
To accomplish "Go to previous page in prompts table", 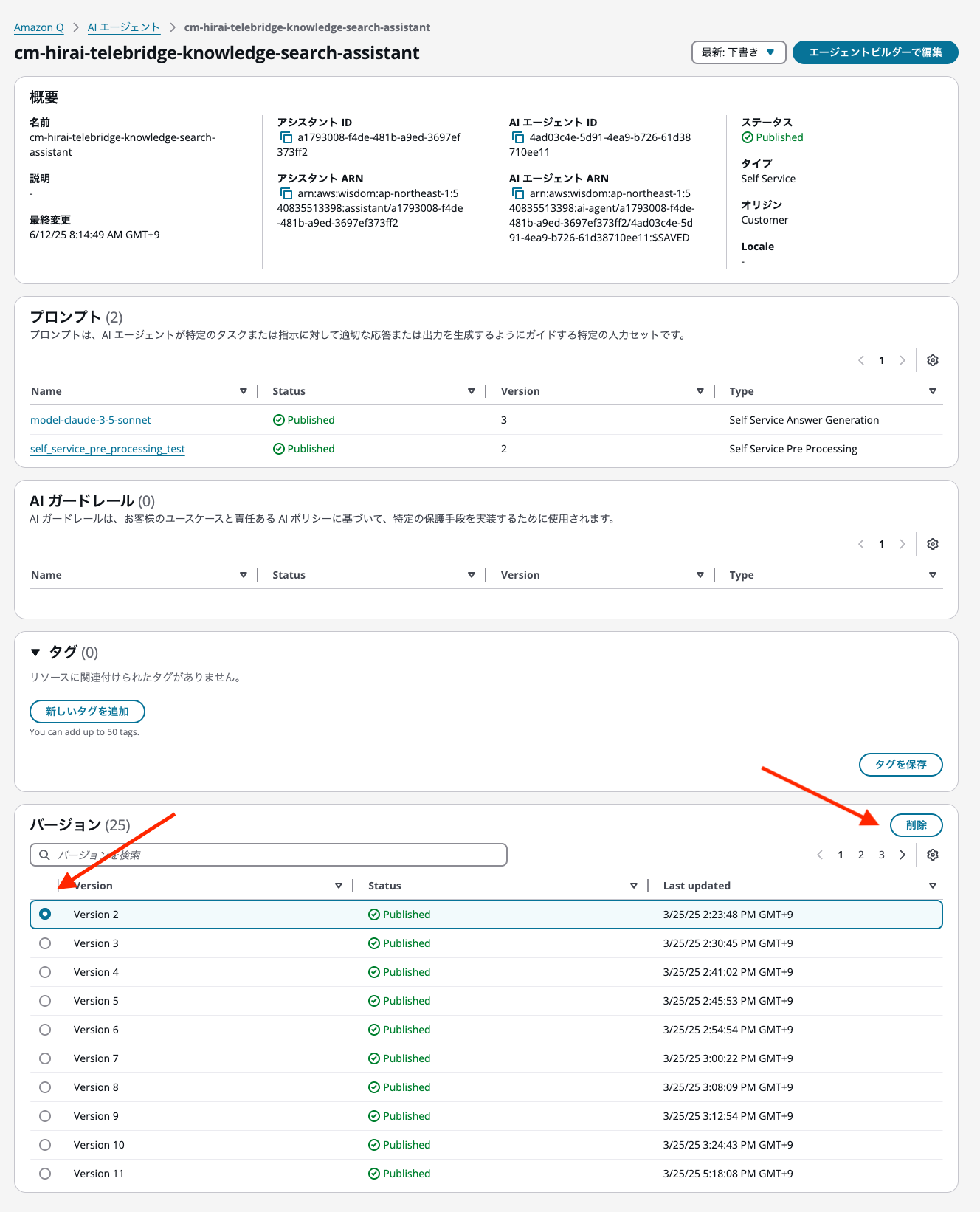I will point(861,360).
